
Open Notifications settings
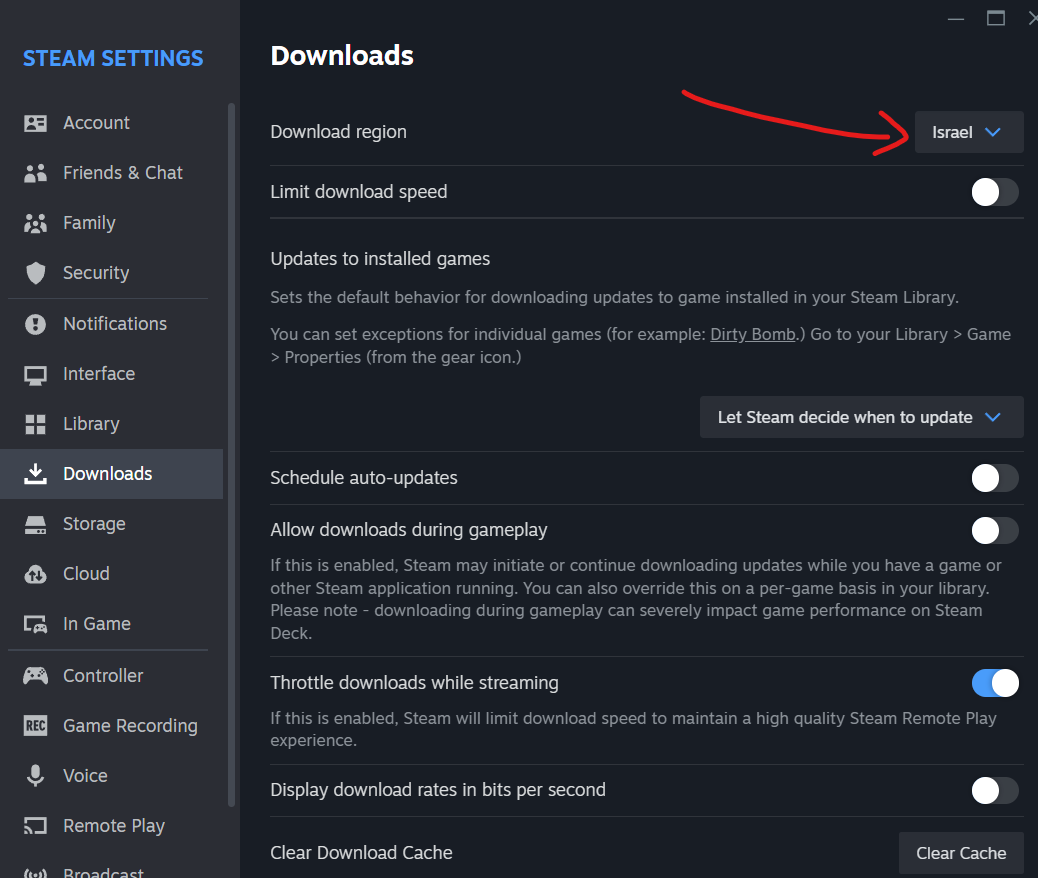tap(111, 324)
